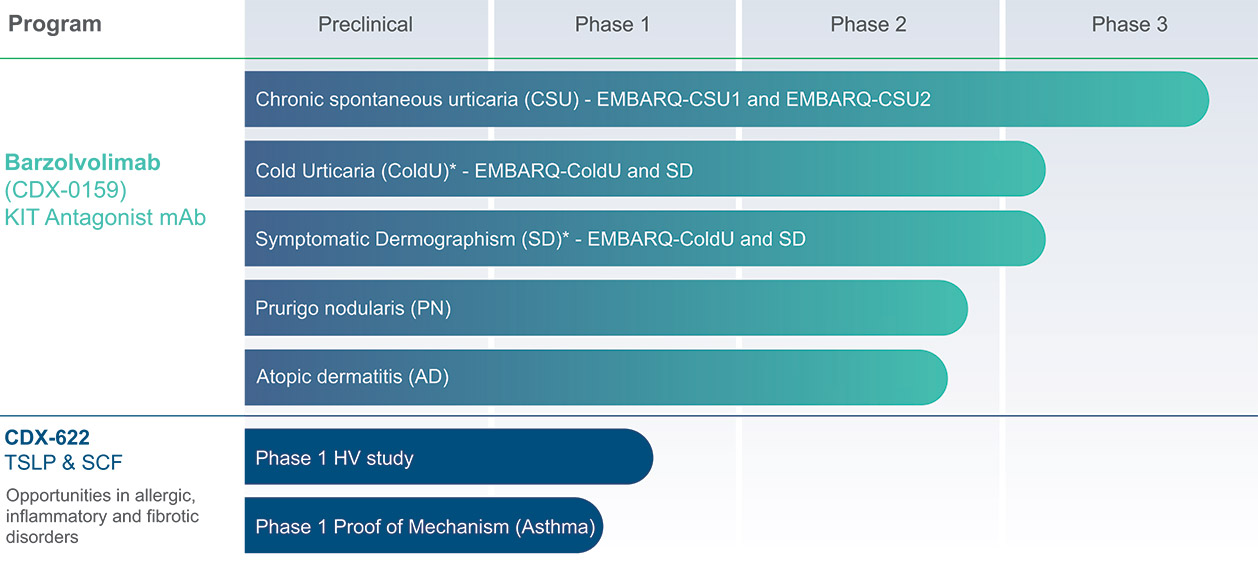Click the Phase 1 HV study bar

click(x=449, y=457)
